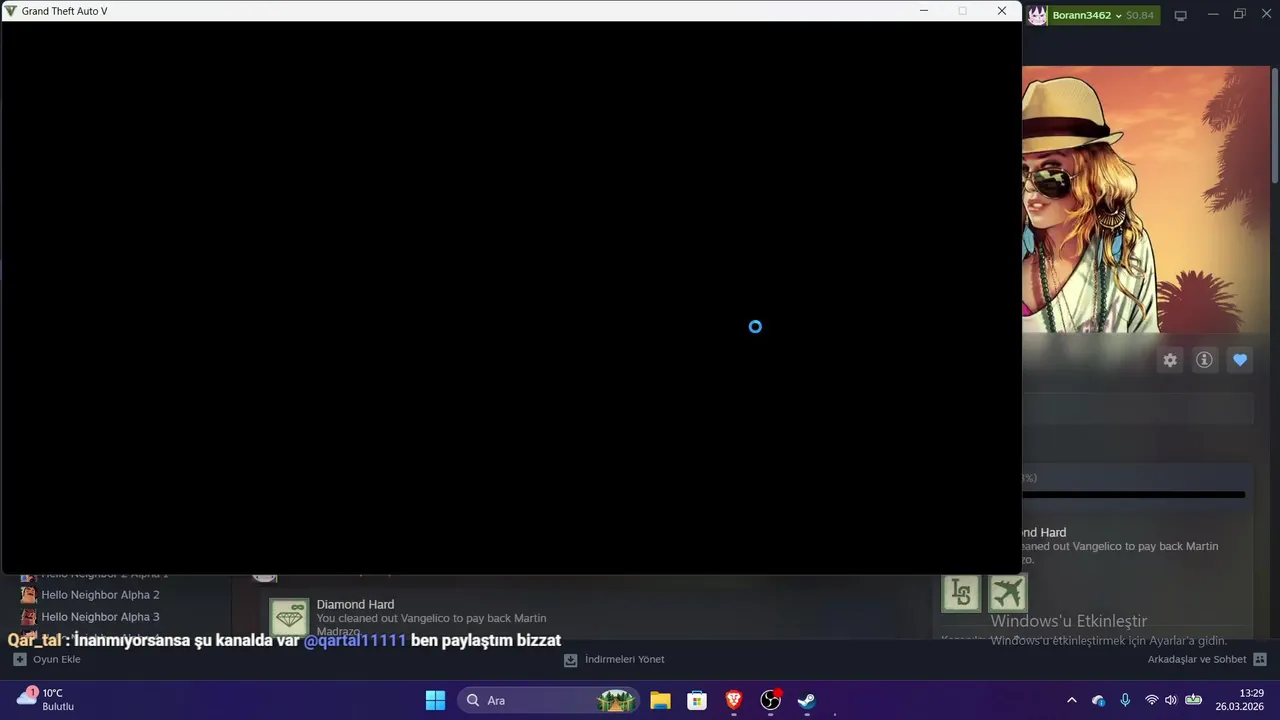The width and height of the screenshot is (1280, 720).
Task: Click the LS achievement icon
Action: [x=961, y=593]
